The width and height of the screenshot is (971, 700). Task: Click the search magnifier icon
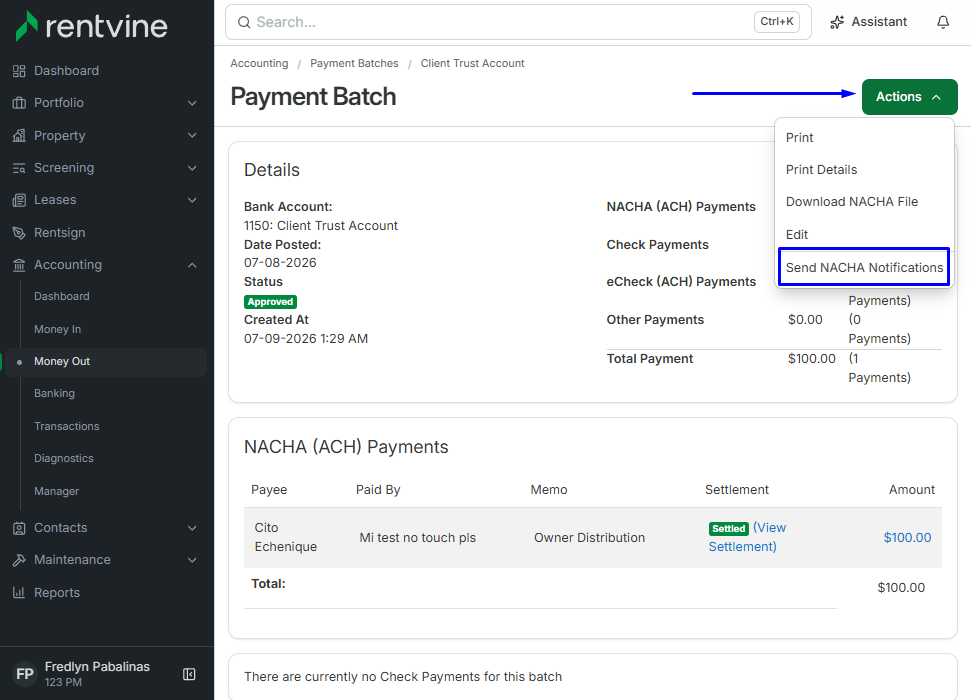point(245,22)
